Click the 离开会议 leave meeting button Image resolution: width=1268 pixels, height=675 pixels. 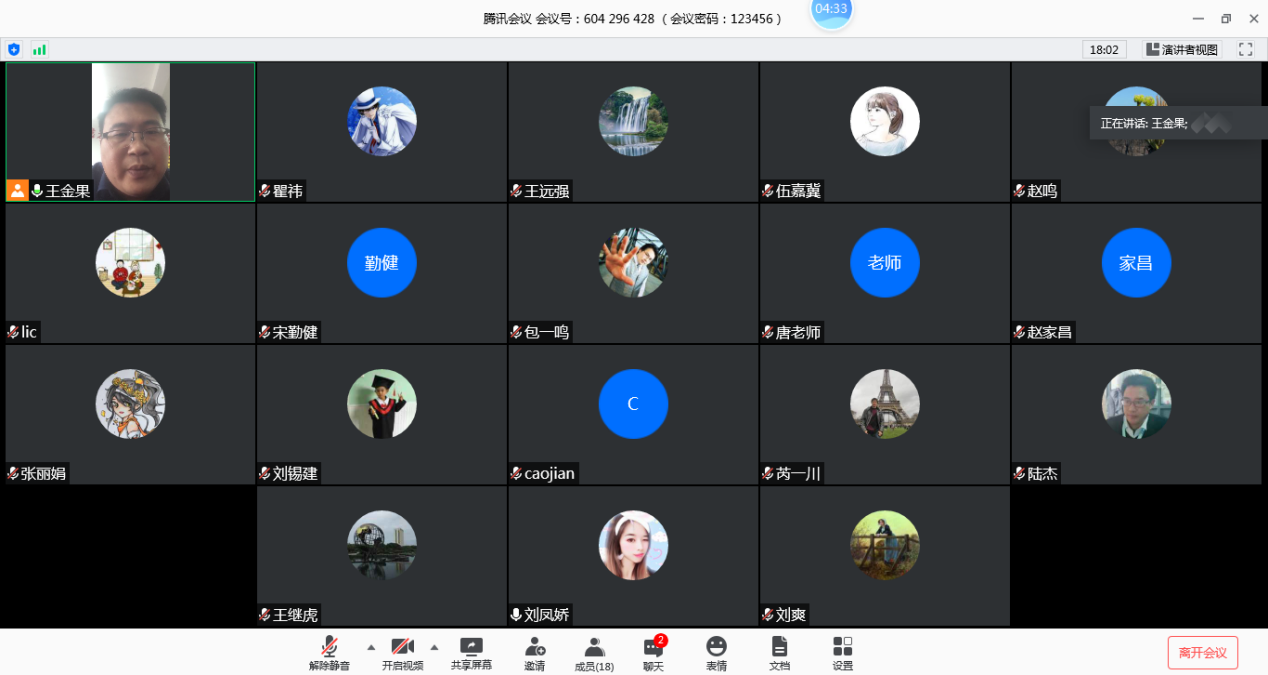(x=1202, y=653)
